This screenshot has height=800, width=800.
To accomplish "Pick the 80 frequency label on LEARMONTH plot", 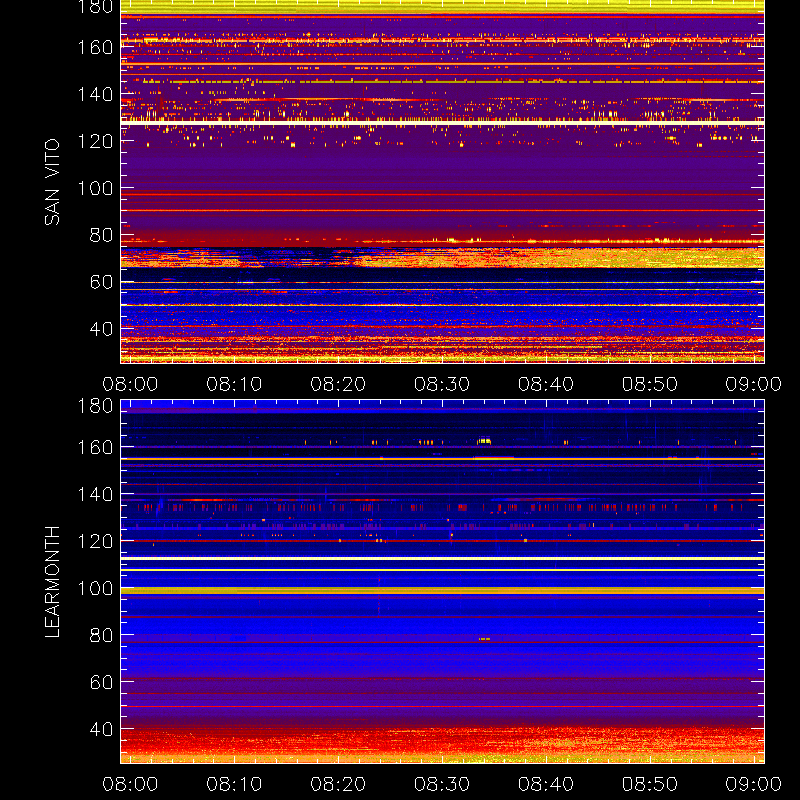I will [x=101, y=635].
